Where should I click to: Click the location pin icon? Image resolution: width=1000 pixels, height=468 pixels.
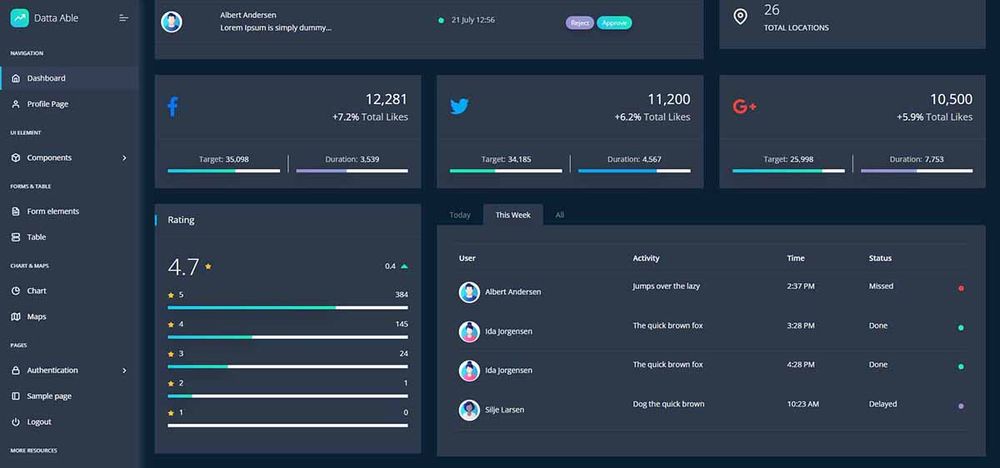(740, 17)
